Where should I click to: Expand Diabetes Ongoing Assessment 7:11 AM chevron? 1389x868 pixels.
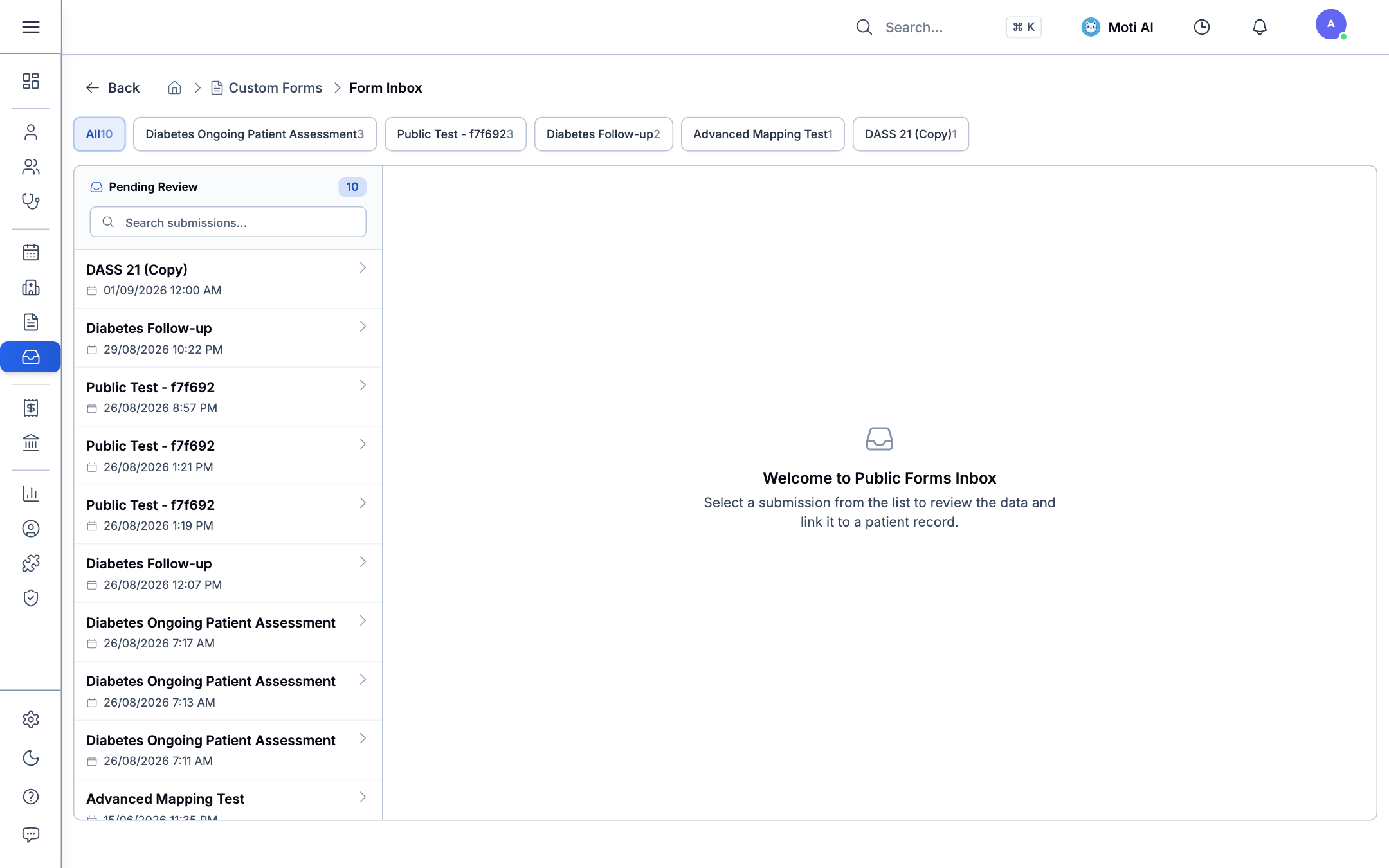tap(363, 738)
